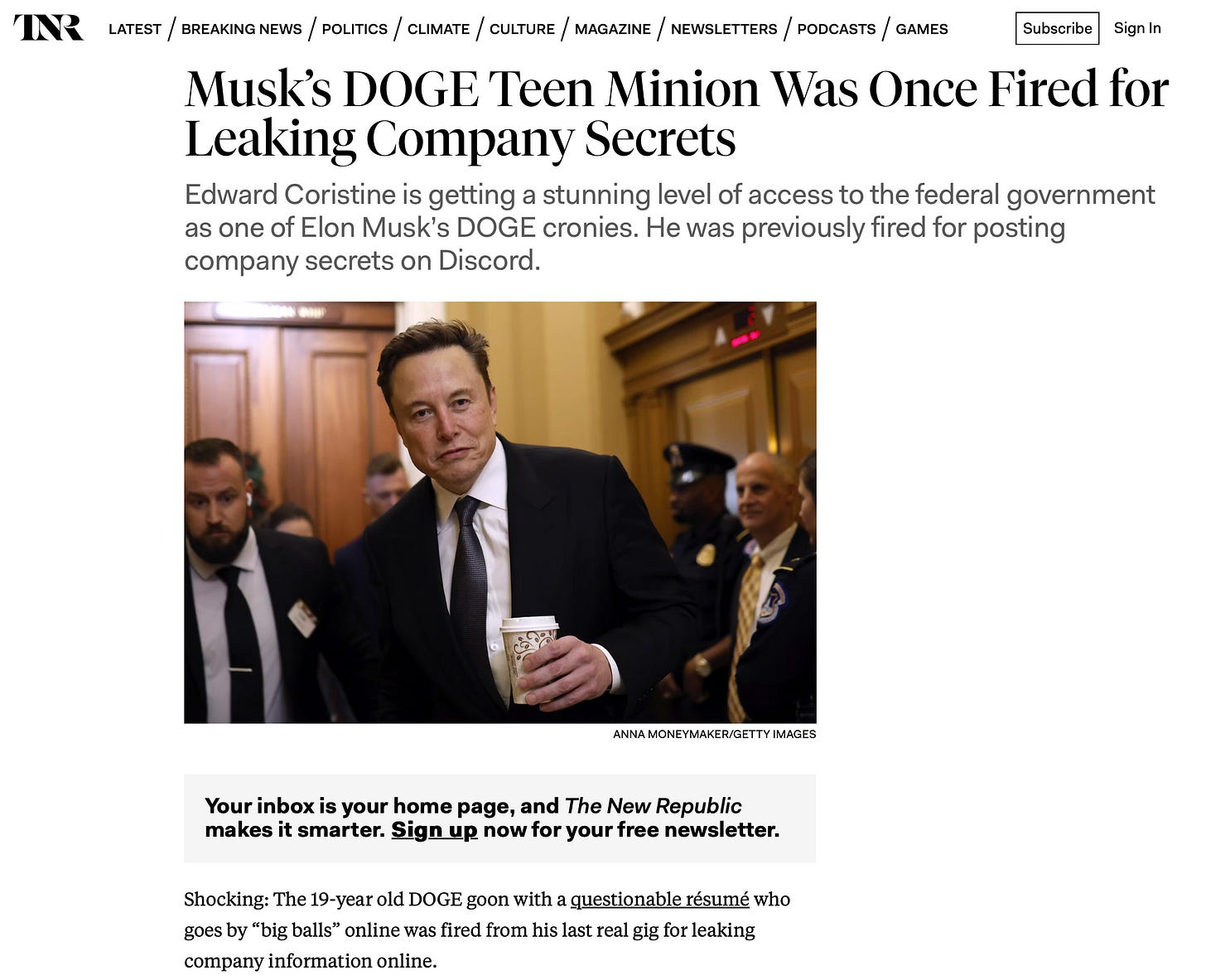The height and width of the screenshot is (980, 1206).
Task: Go to the Podcasts section
Action: [836, 29]
